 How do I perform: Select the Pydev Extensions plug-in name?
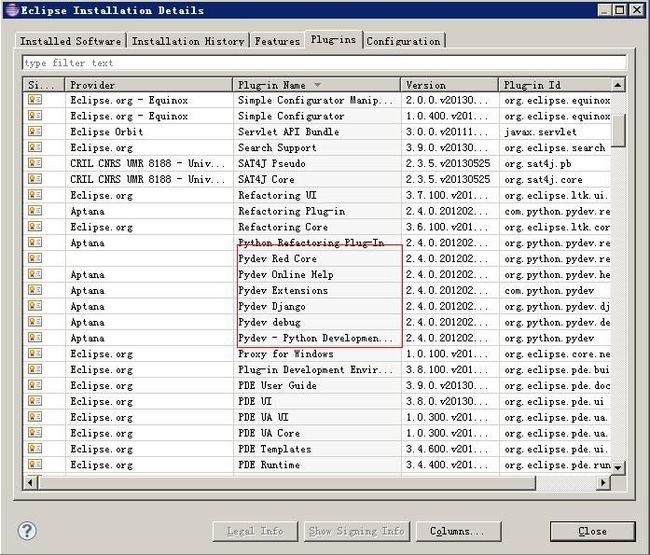click(283, 290)
